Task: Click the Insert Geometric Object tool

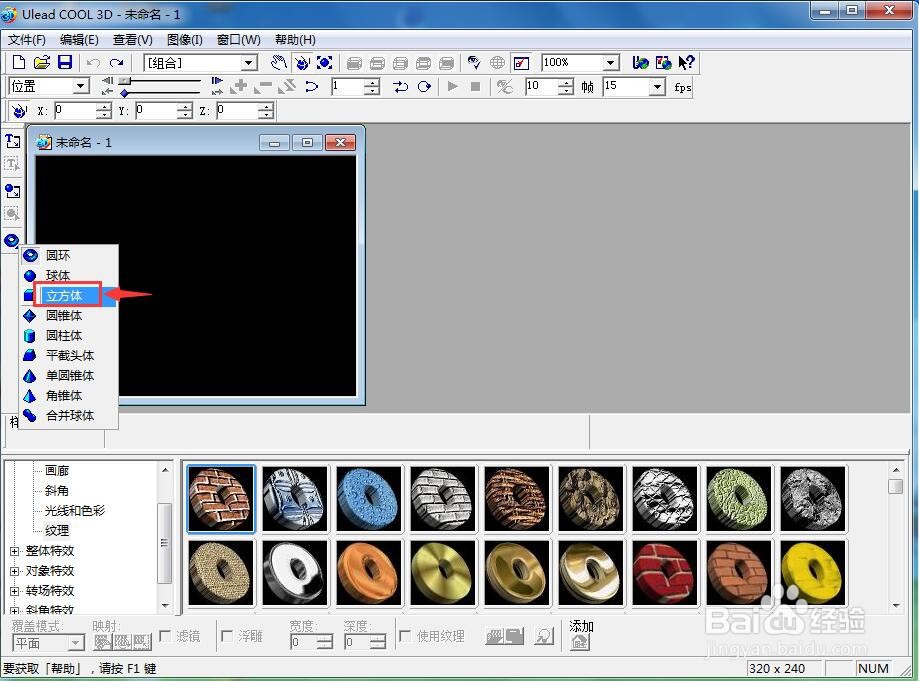Action: click(11, 240)
